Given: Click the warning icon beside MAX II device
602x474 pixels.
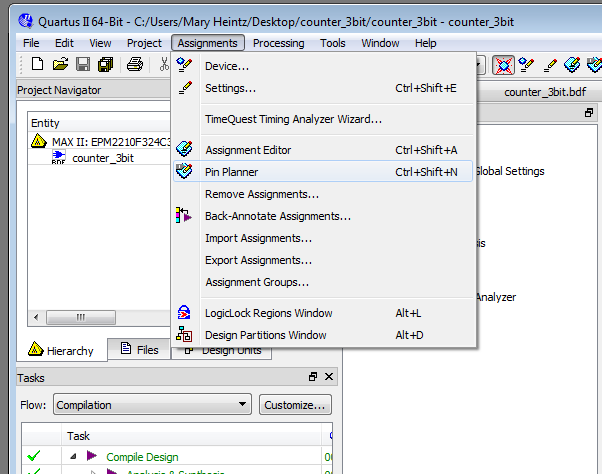Looking at the screenshot, I should (38, 141).
